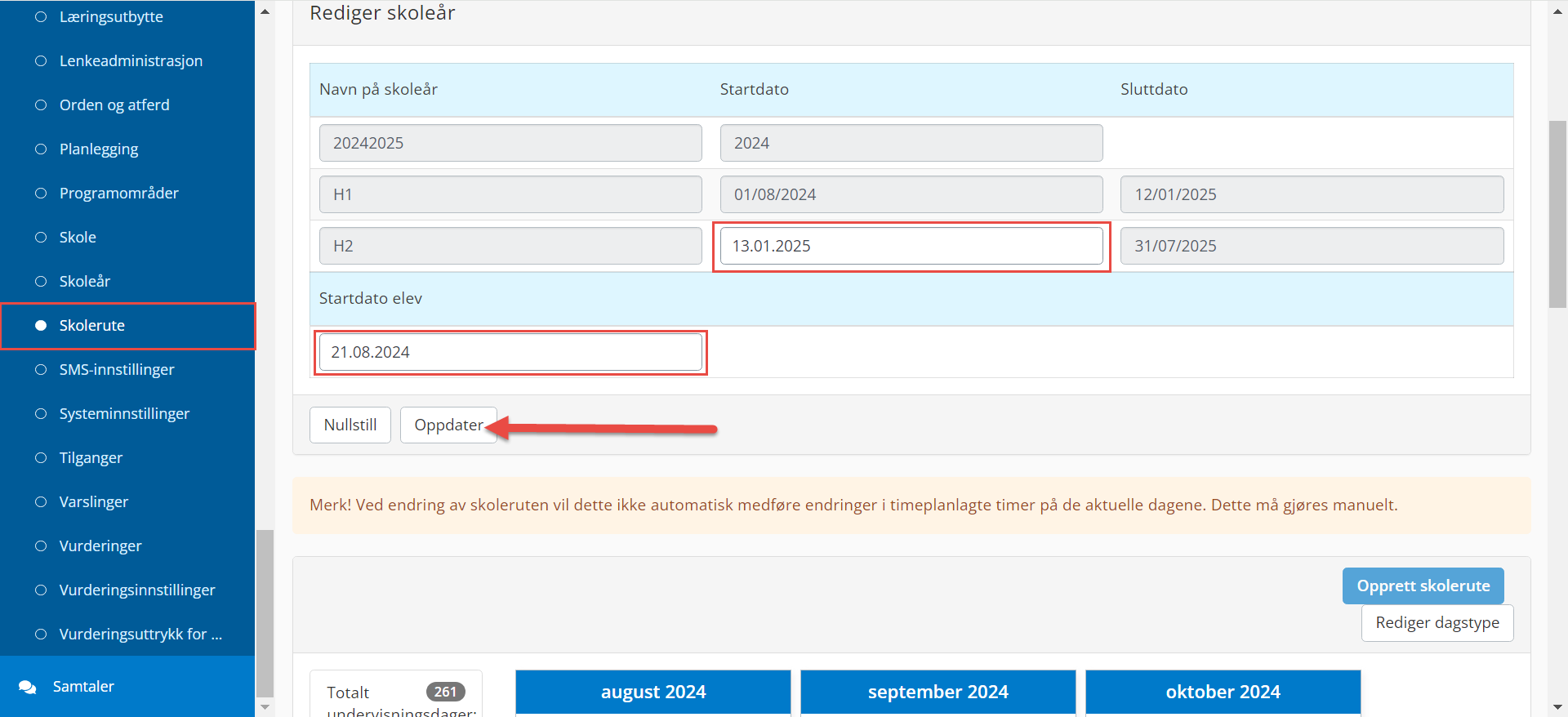The width and height of the screenshot is (1568, 717).
Task: Click the Rediger dagstype button
Action: click(x=1437, y=623)
